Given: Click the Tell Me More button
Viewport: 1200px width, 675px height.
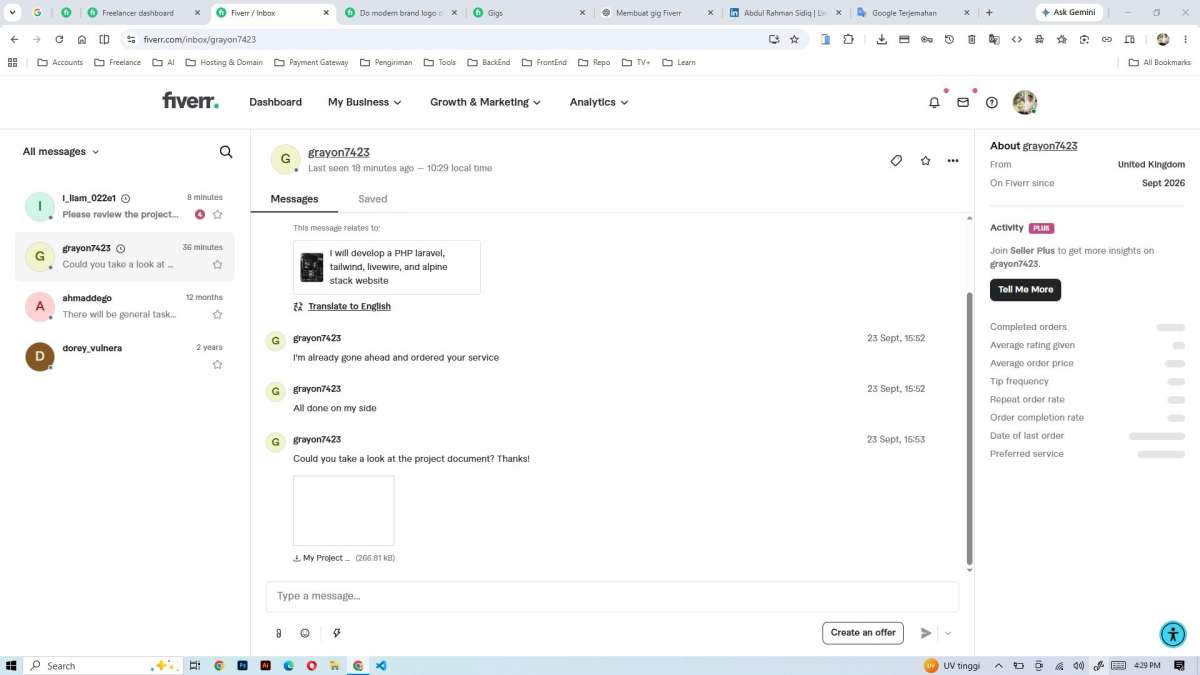Looking at the screenshot, I should coord(1025,289).
